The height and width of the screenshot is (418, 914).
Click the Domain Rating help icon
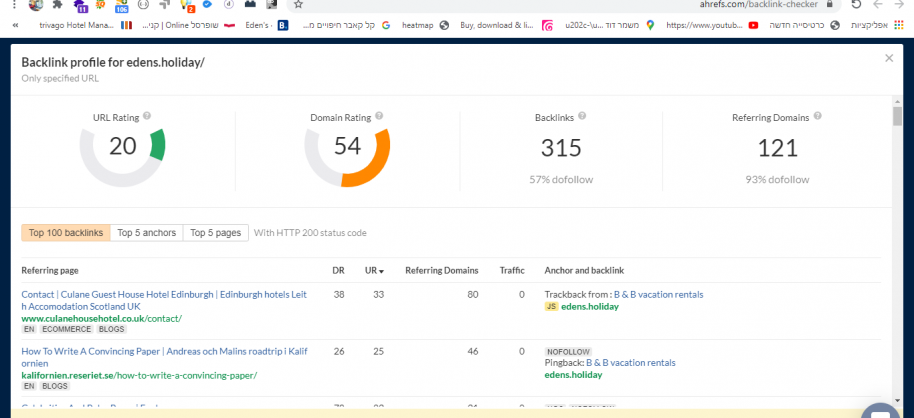[379, 116]
